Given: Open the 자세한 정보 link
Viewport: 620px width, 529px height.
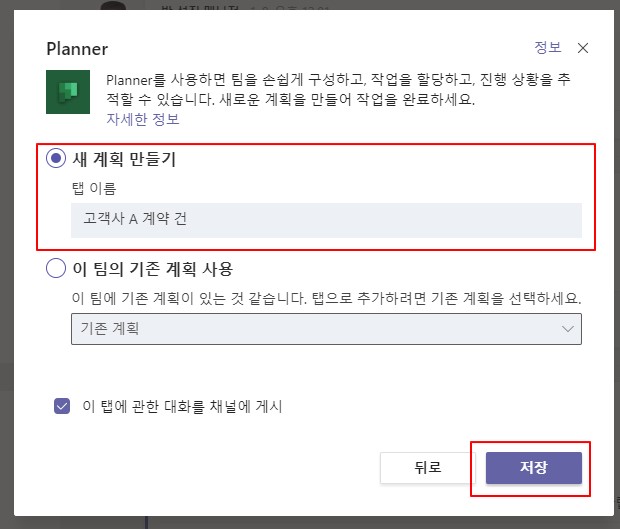Looking at the screenshot, I should tap(143, 119).
